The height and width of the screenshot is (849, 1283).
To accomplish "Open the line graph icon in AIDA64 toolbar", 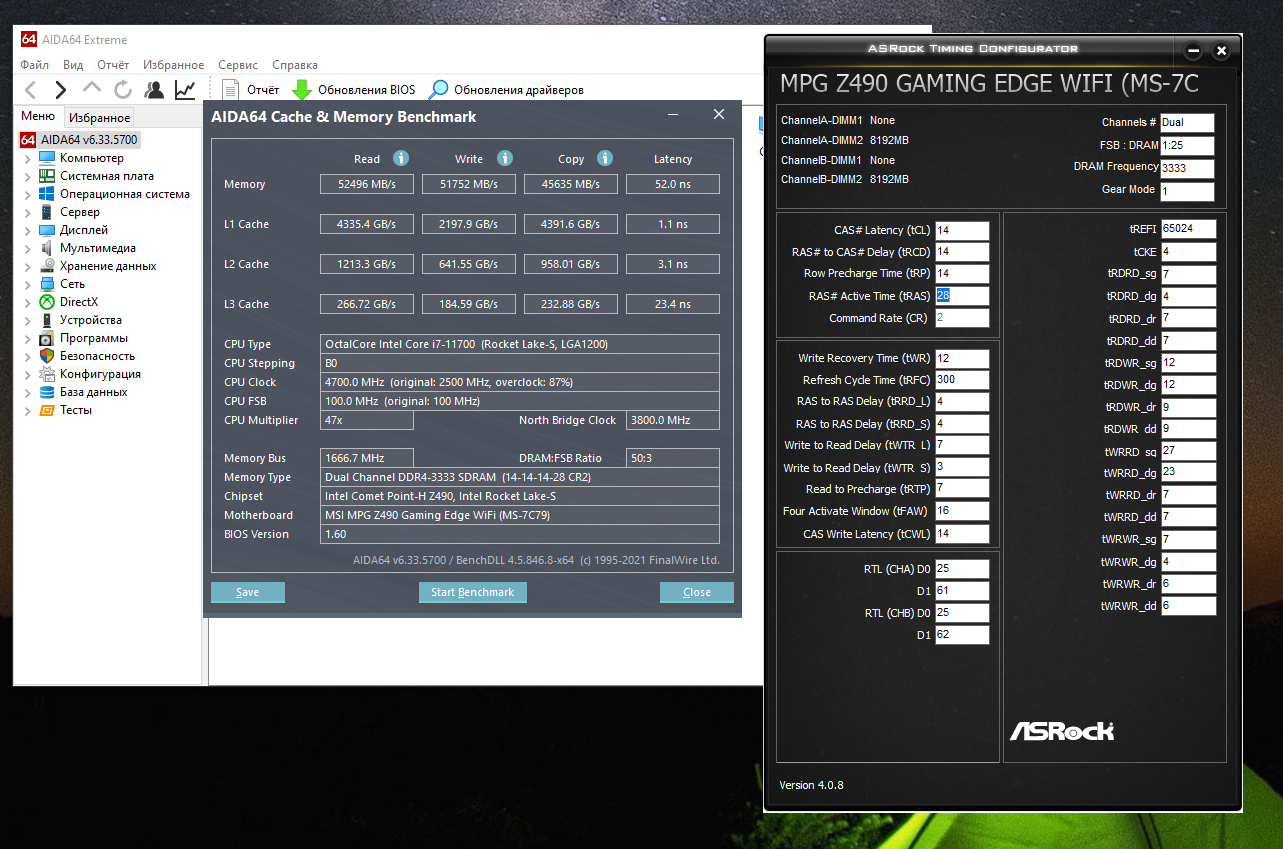I will (x=185, y=90).
